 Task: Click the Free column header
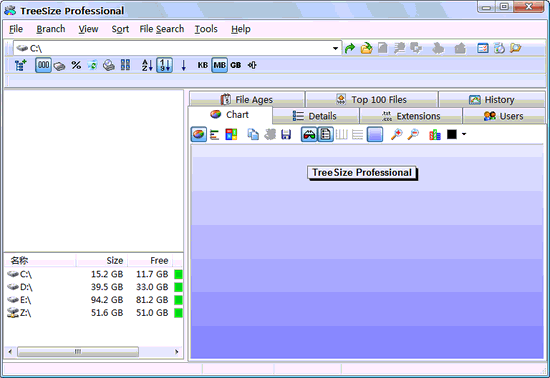[x=150, y=261]
